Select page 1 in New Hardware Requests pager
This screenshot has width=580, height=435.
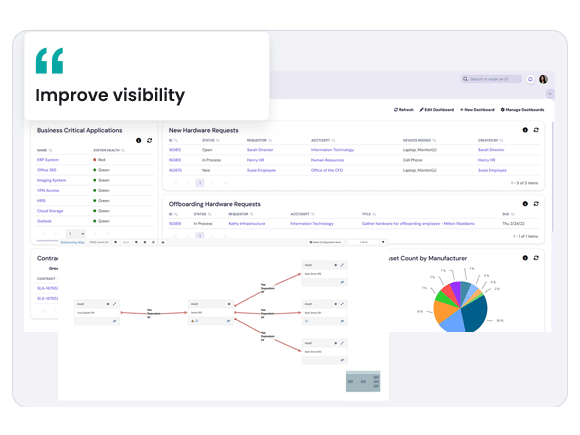pyautogui.click(x=200, y=183)
